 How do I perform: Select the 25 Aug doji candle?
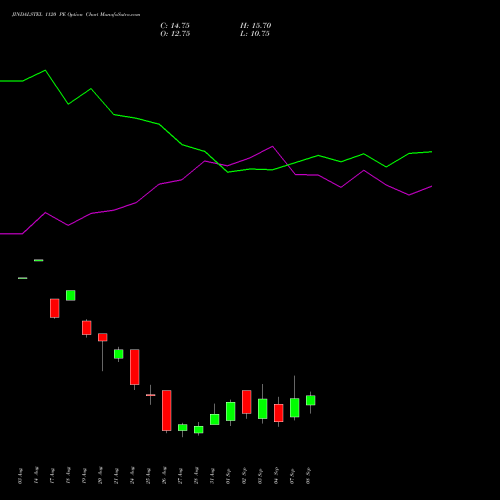click(151, 395)
